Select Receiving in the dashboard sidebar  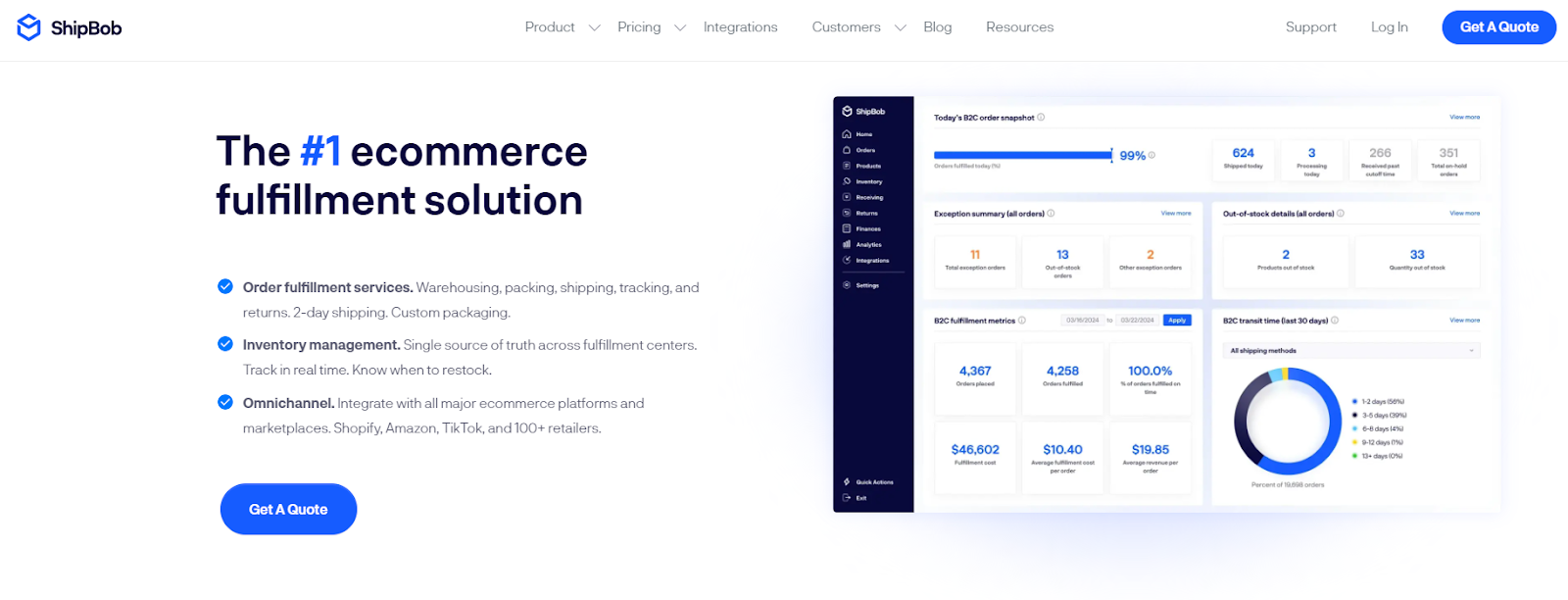pos(862,197)
